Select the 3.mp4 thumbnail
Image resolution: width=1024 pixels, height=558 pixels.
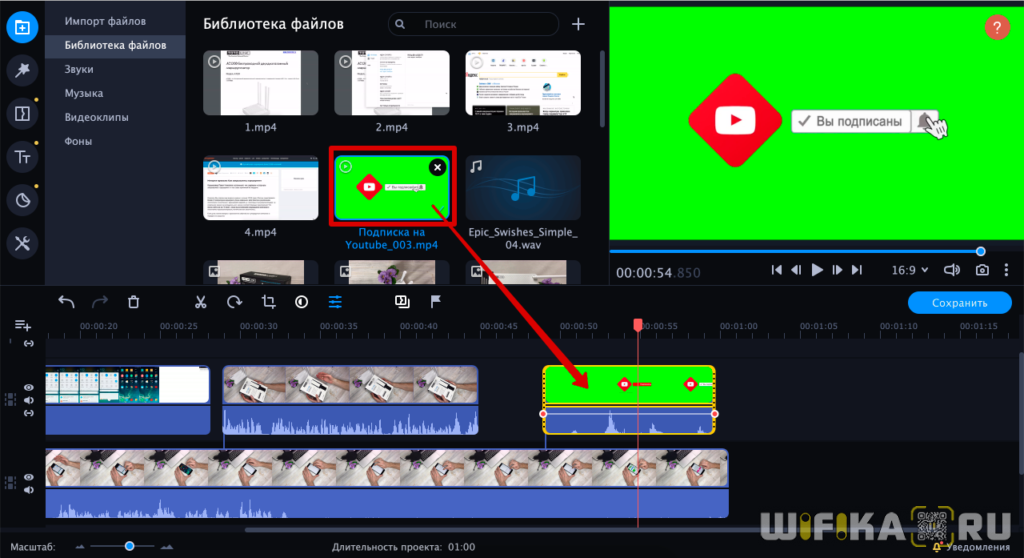[x=523, y=83]
